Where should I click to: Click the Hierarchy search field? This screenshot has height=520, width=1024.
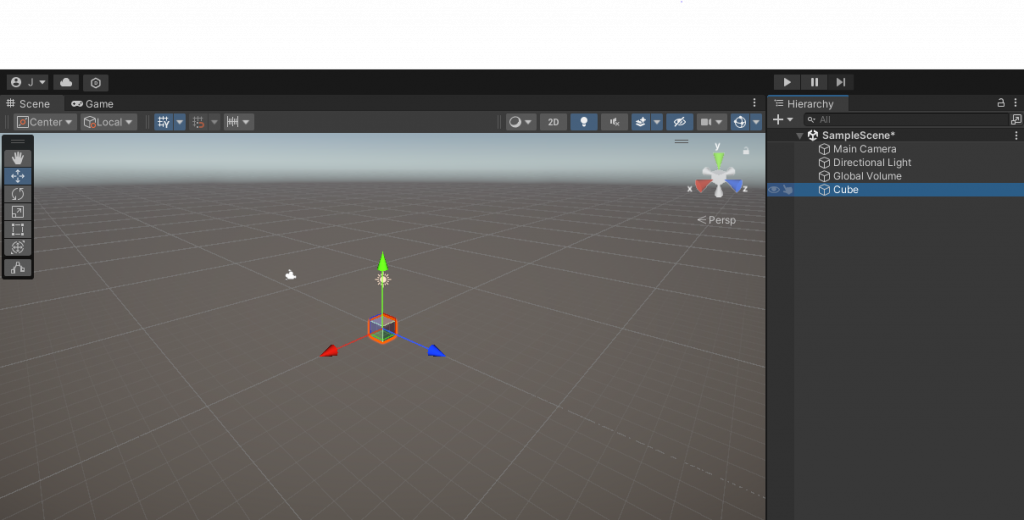[x=906, y=120]
